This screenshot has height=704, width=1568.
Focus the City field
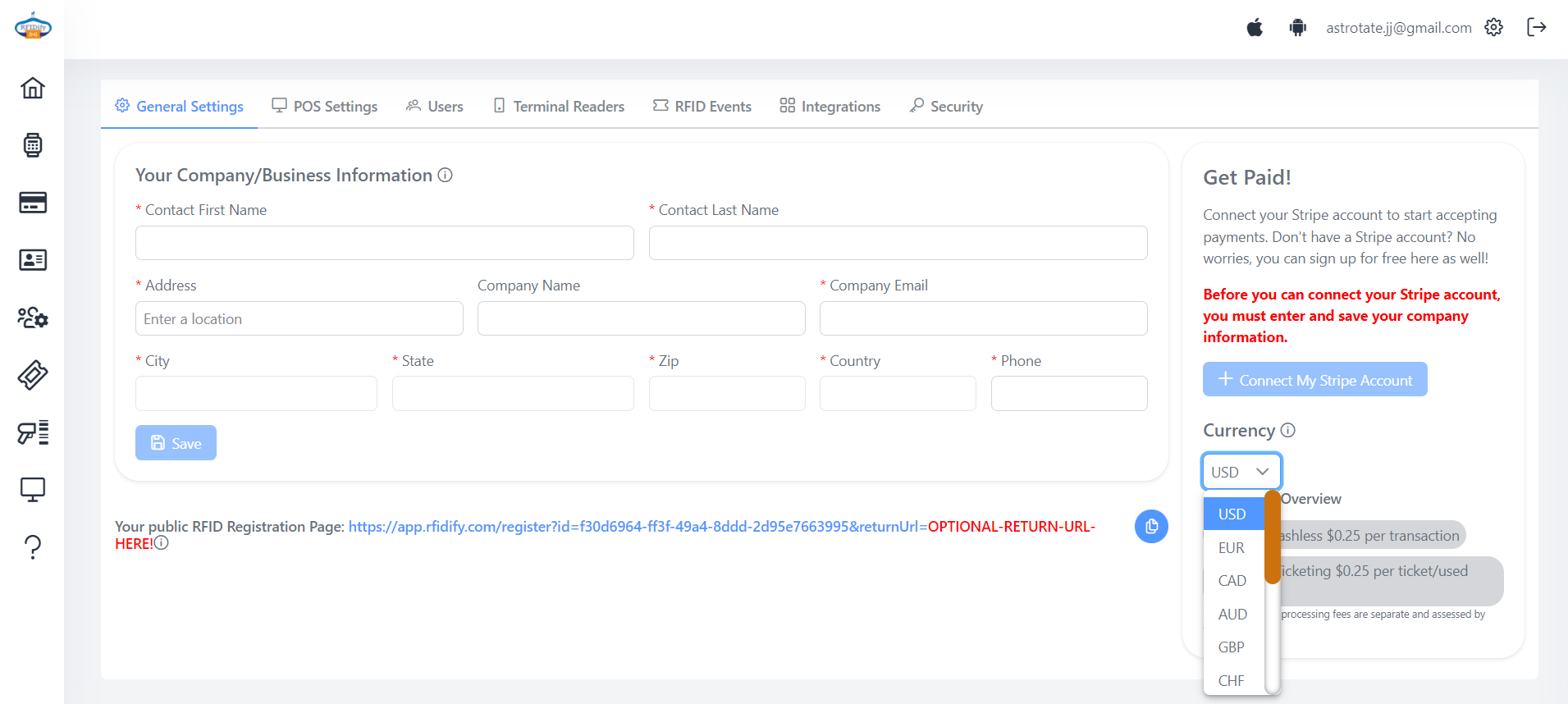256,393
